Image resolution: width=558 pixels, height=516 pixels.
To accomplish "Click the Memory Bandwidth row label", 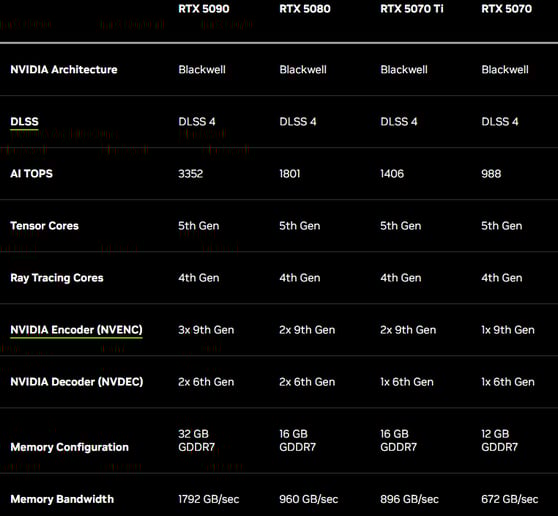I will pyautogui.click(x=62, y=499).
